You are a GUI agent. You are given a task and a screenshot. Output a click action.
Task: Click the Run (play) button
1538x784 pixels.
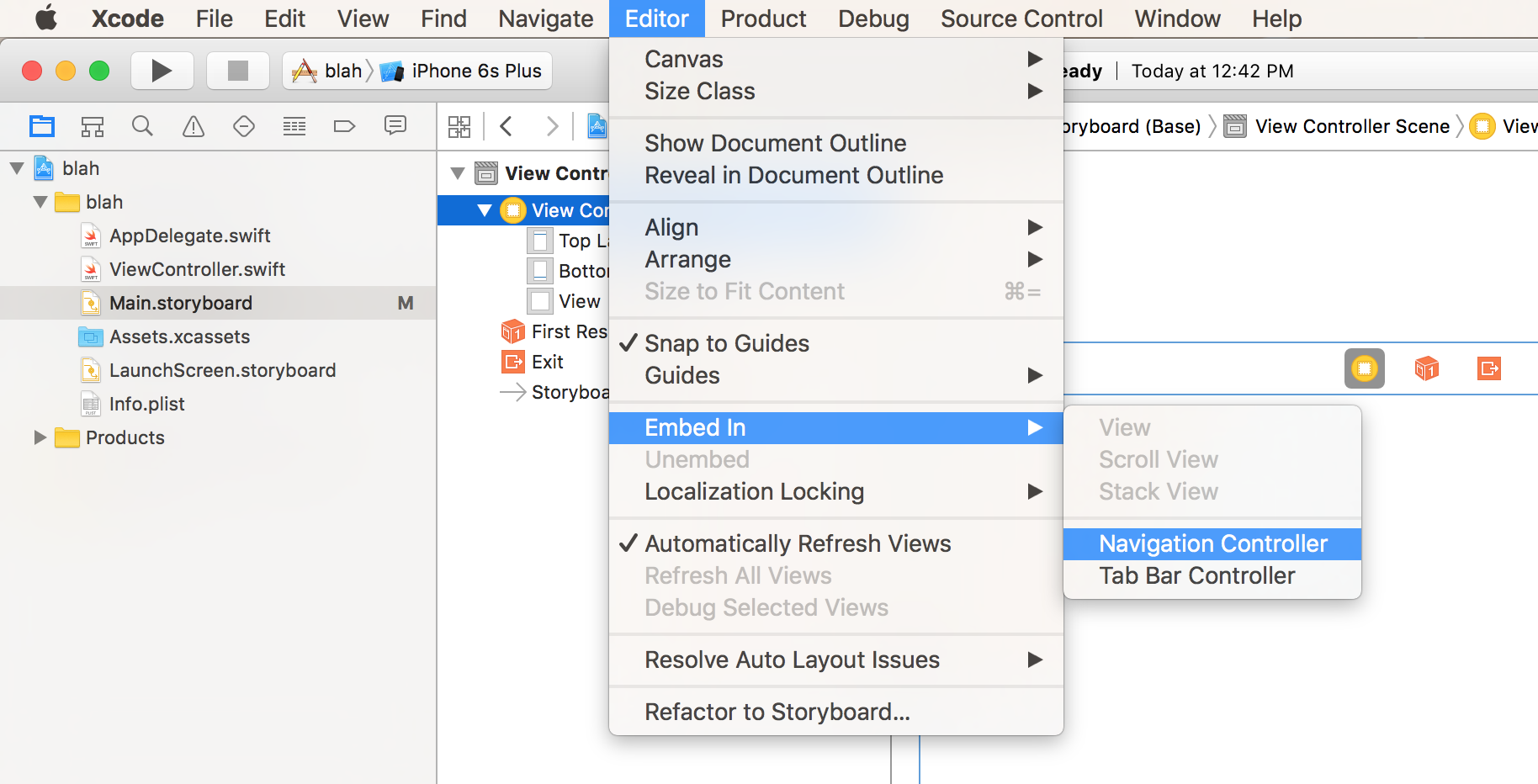point(162,71)
